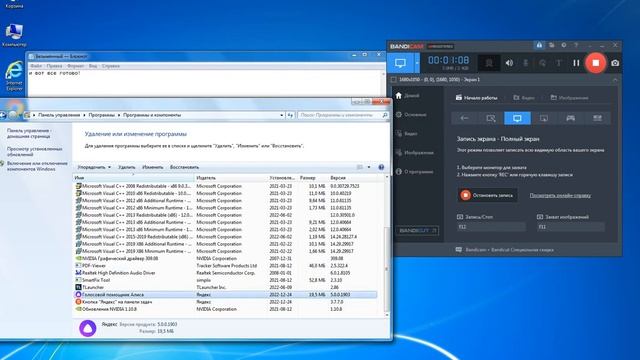640x360 pixels.
Task: Toggle the microphone icon in Bandicam
Action: (526, 63)
